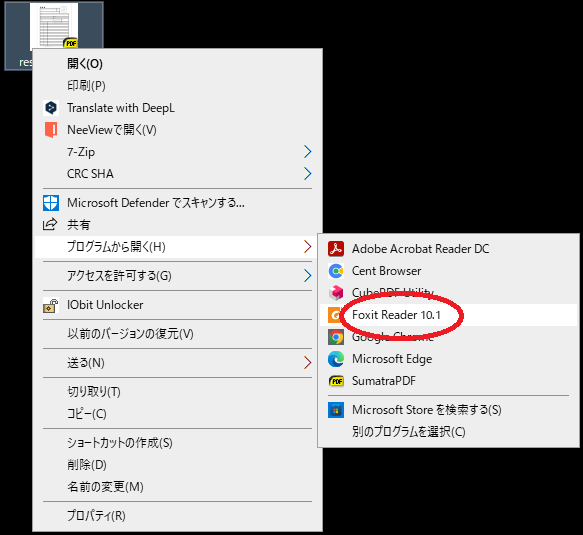Screen dimensions: 583x535
Task: Click the SumatraPDF yellow icon
Action: pos(336,381)
